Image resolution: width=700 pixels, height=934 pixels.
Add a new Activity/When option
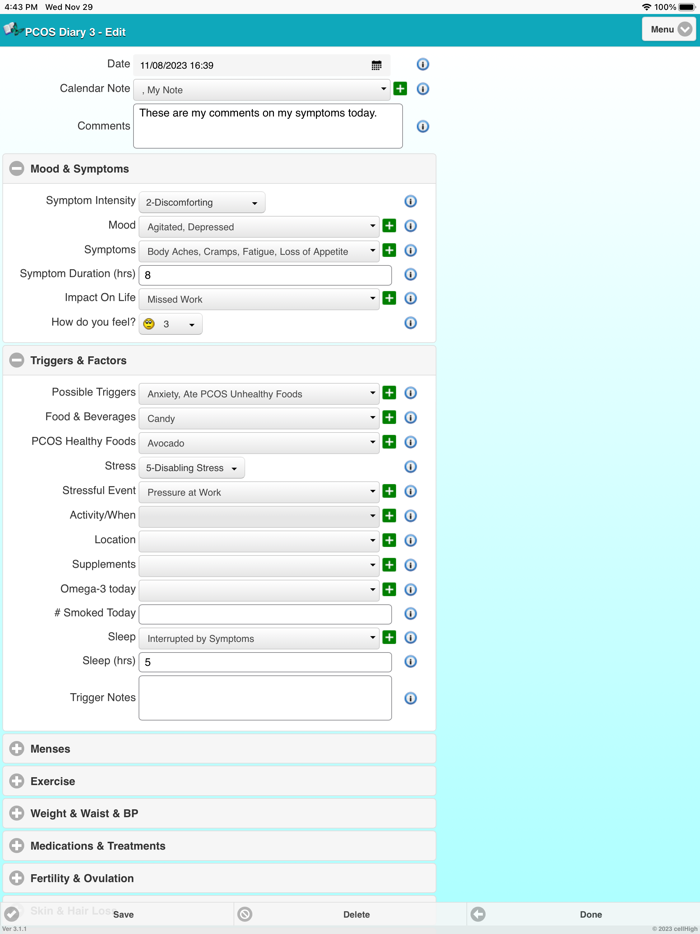pos(389,515)
